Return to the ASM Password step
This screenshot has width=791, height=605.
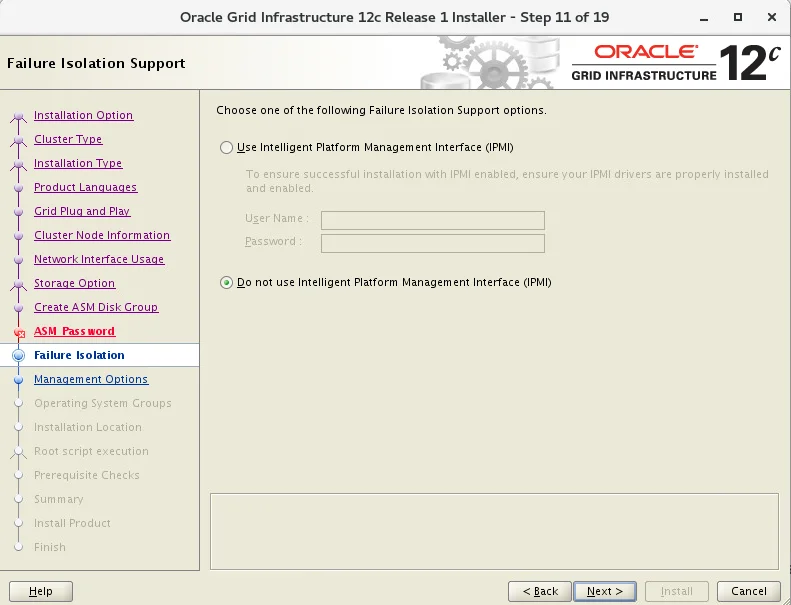pyautogui.click(x=75, y=331)
